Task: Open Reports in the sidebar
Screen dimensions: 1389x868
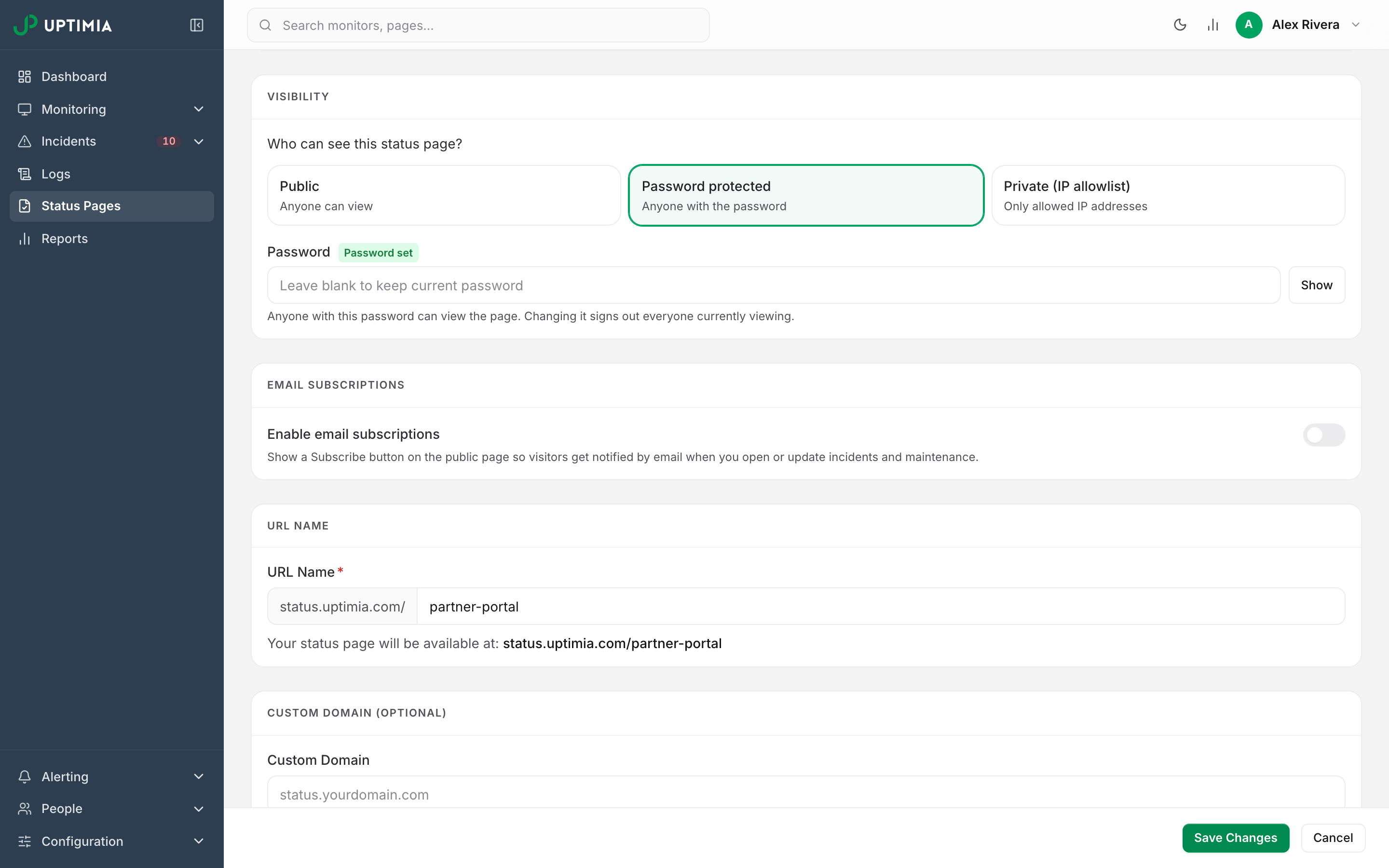Action: point(112,239)
